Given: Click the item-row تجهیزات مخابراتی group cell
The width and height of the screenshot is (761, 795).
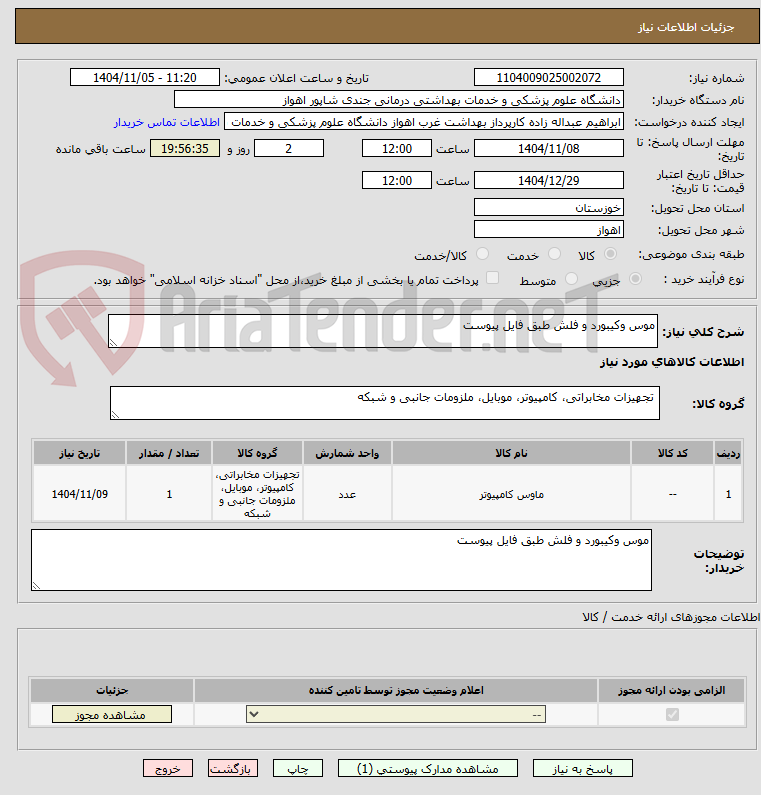Looking at the screenshot, I should (x=258, y=494).
